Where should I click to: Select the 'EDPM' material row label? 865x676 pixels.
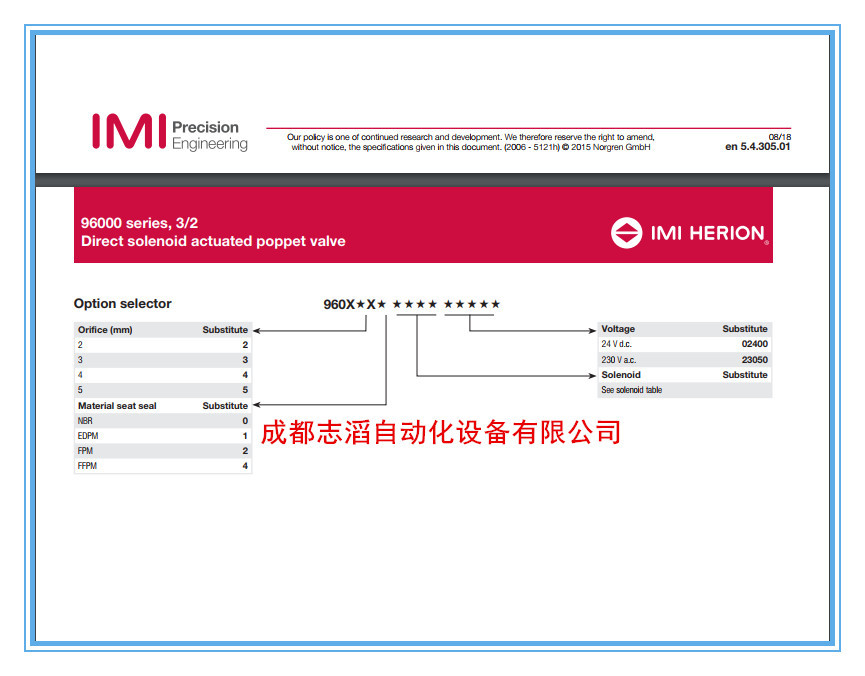[88, 435]
